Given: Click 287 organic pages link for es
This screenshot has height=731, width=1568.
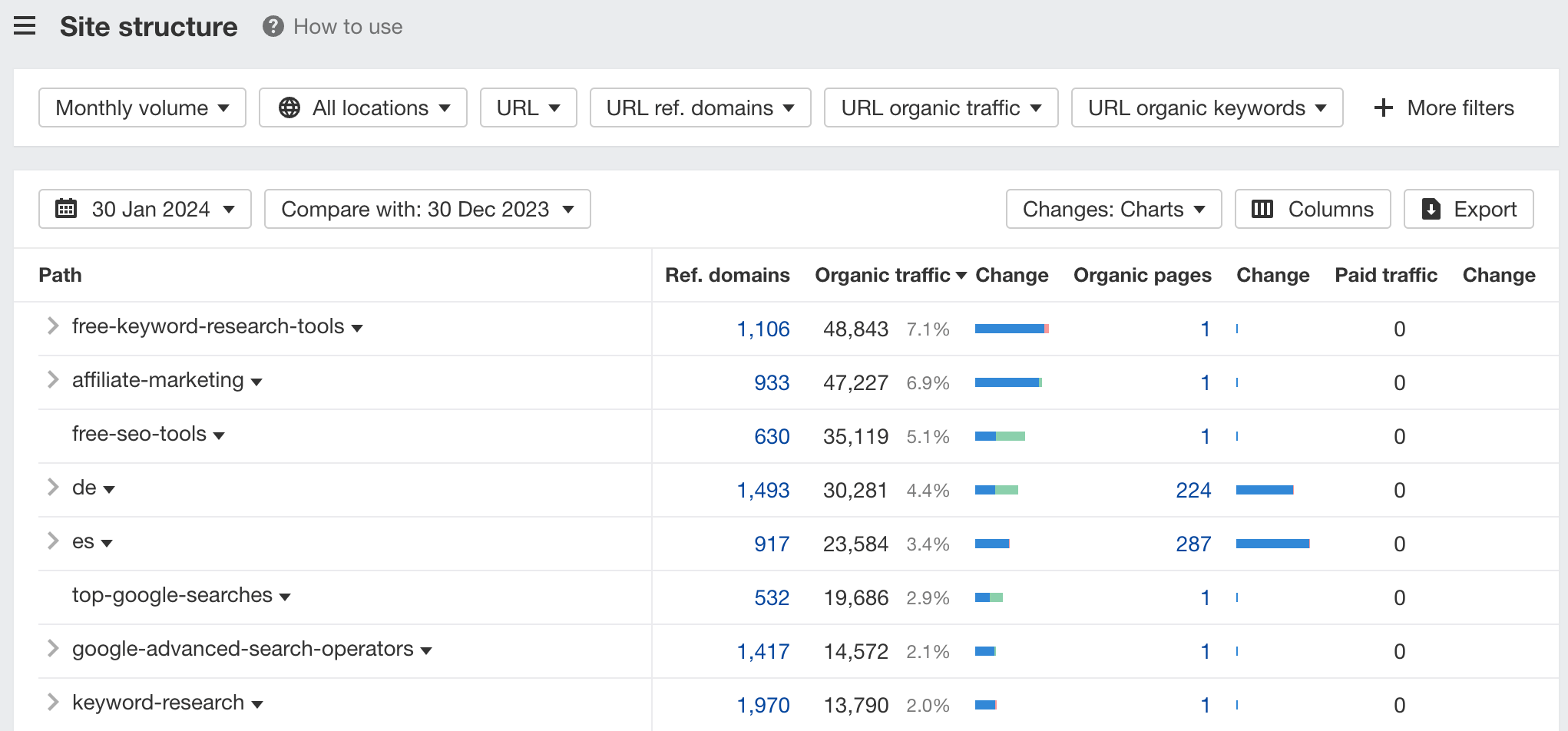Looking at the screenshot, I should tap(1193, 544).
